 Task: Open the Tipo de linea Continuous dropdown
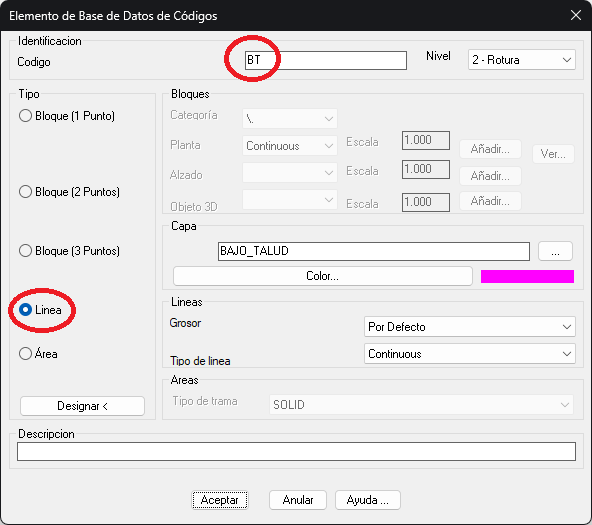click(x=470, y=354)
